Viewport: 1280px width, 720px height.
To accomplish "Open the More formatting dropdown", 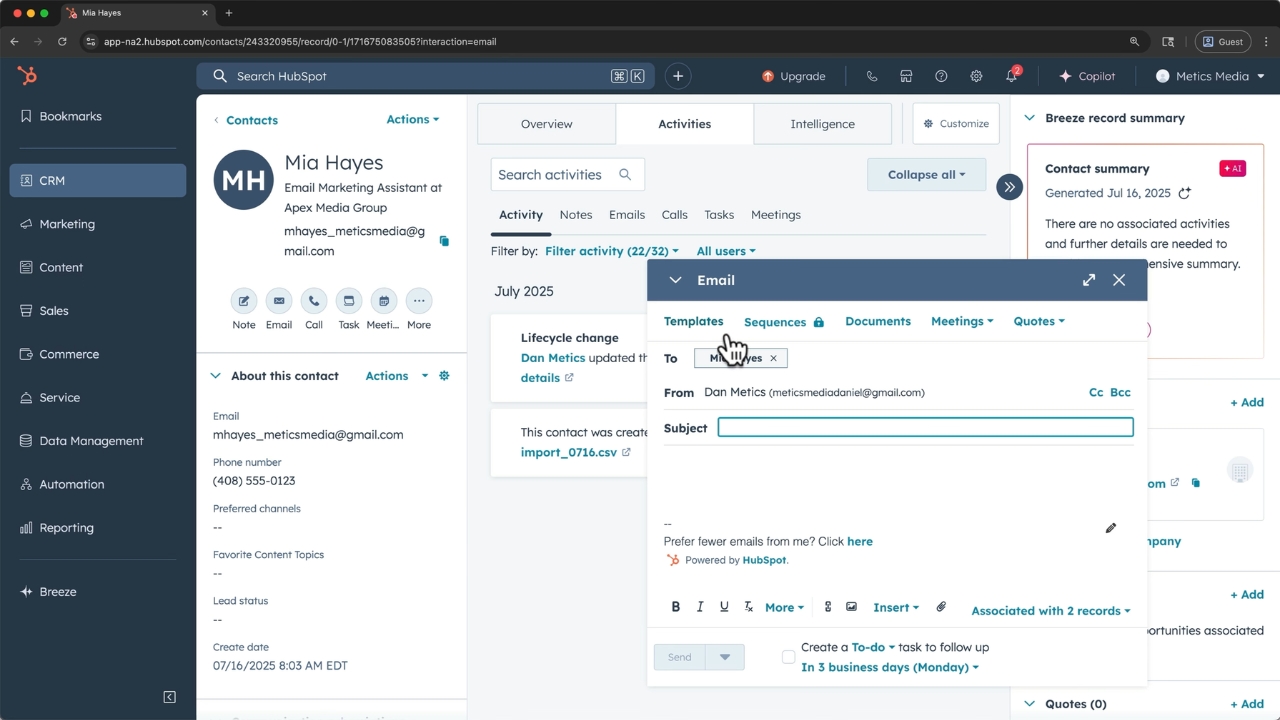I will tap(784, 607).
